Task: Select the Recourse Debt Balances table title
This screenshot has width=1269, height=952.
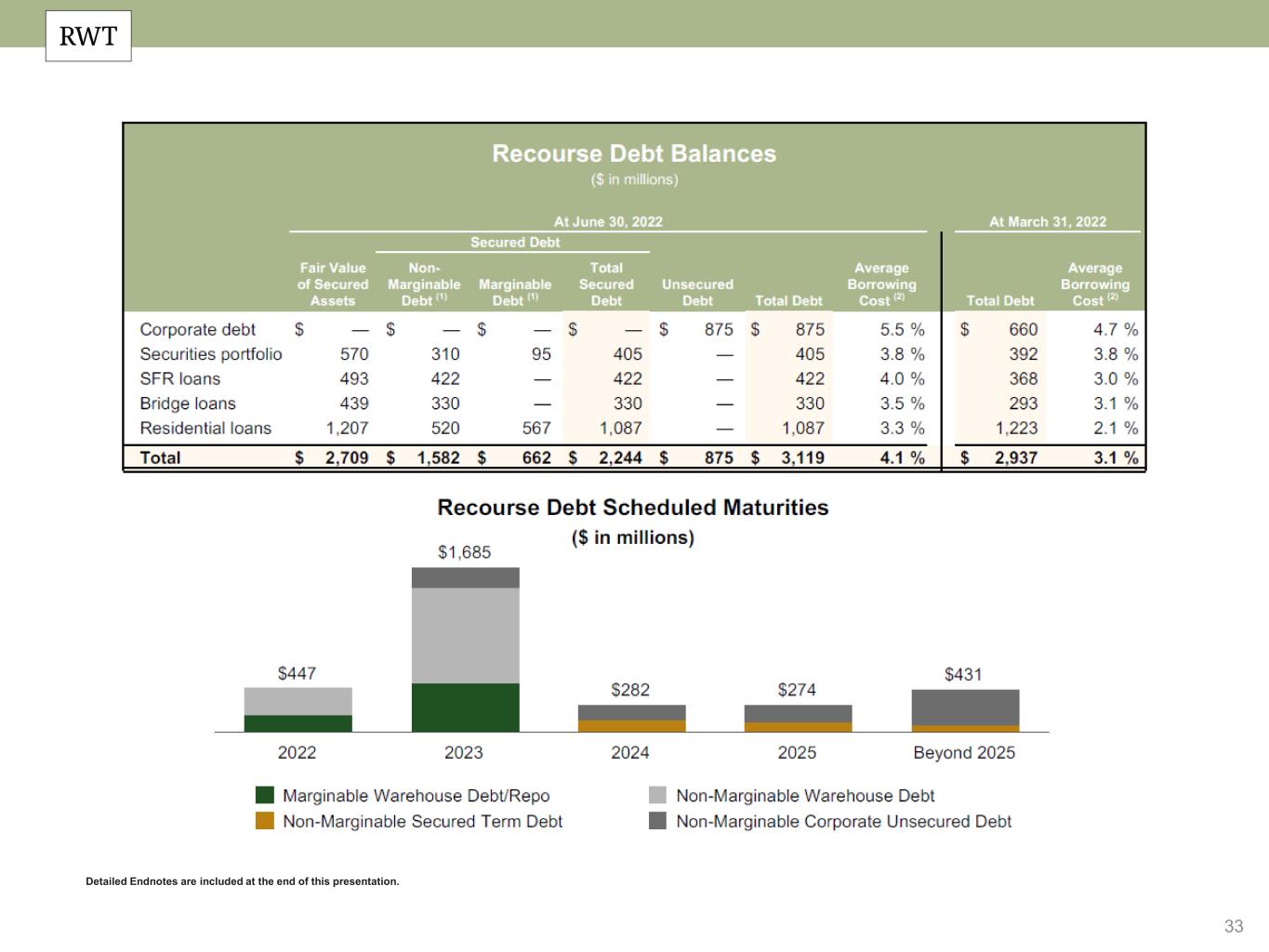Action: [634, 153]
